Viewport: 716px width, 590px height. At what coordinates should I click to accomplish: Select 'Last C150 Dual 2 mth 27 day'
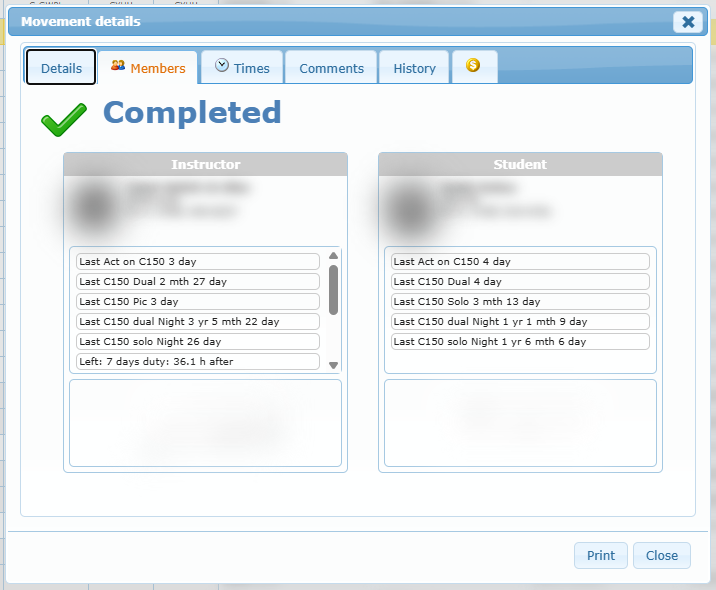tap(198, 282)
